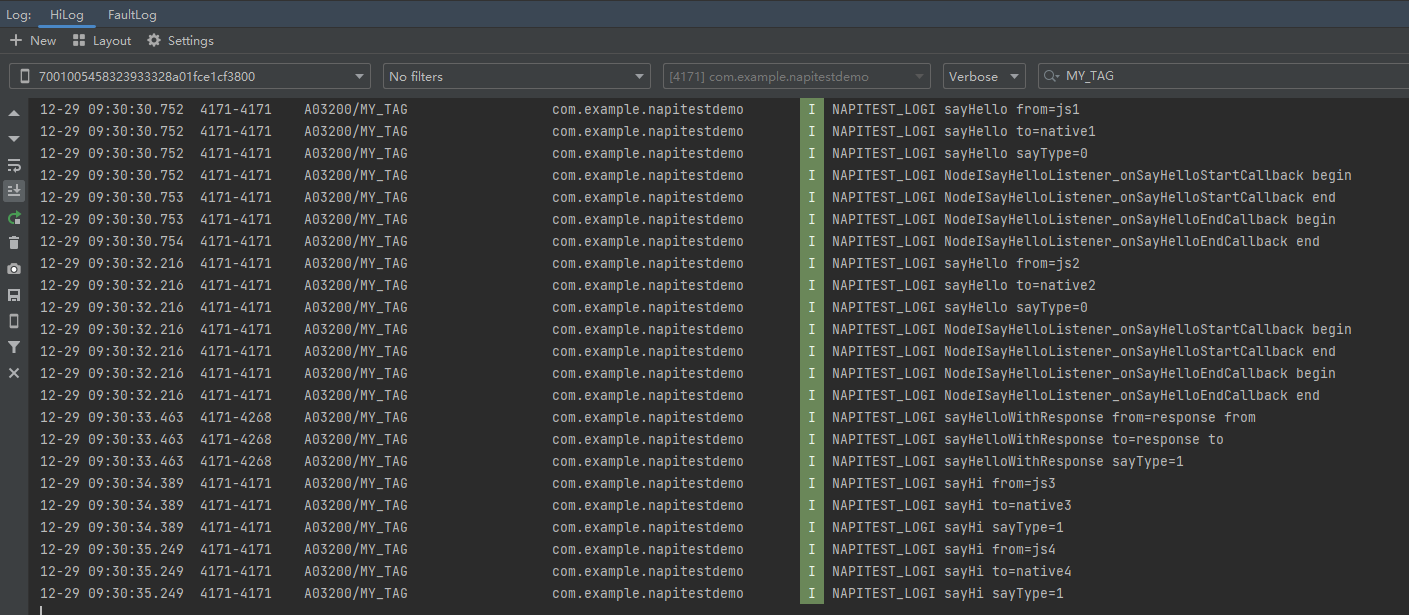The width and height of the screenshot is (1409, 615).
Task: Clear the log with trash icon
Action: tap(14, 243)
